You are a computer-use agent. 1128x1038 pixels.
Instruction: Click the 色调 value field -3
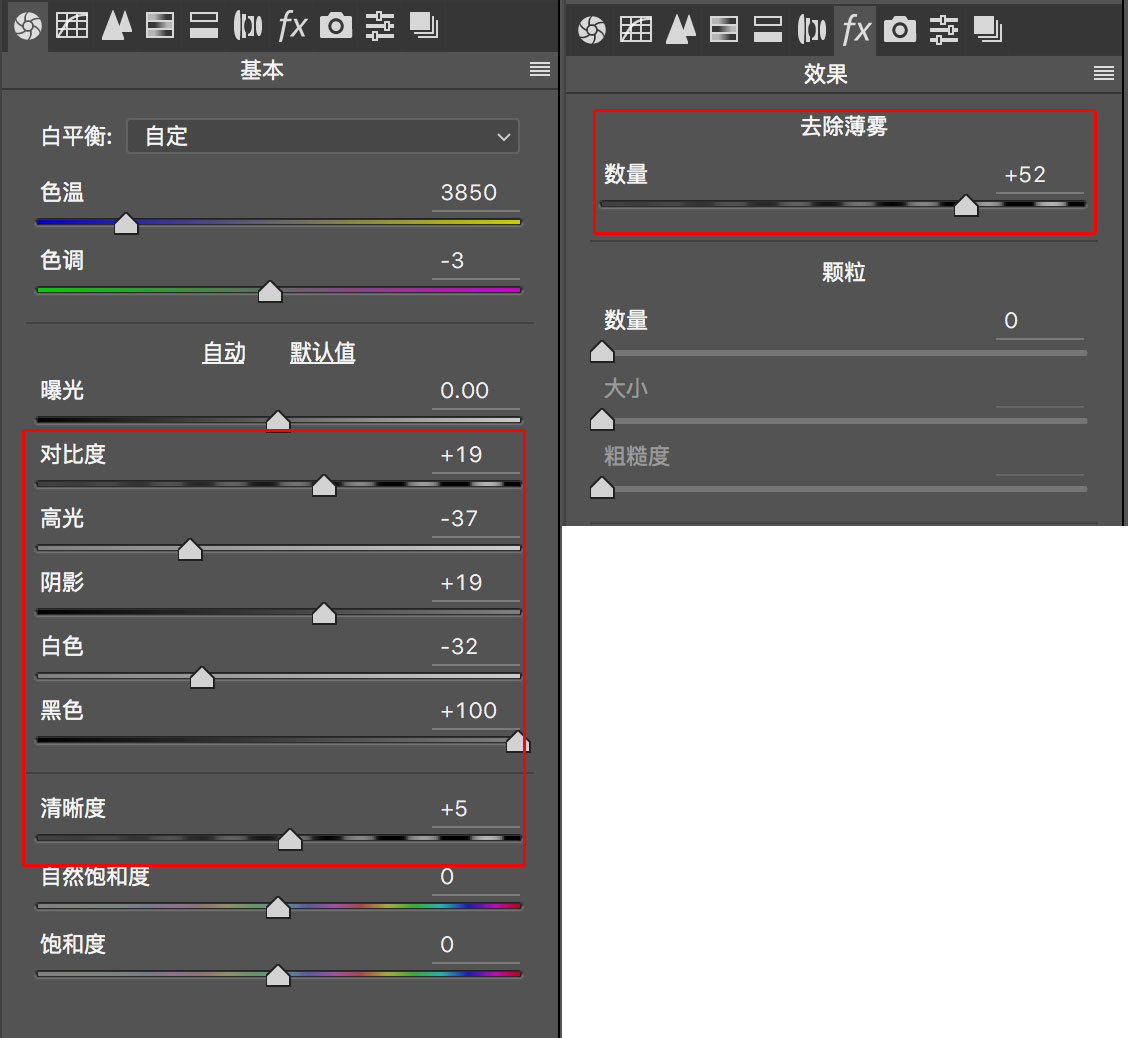point(476,260)
